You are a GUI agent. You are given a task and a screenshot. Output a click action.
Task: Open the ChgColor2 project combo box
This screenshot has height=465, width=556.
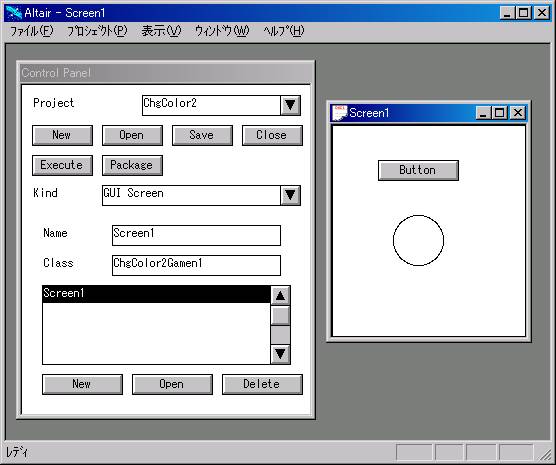tap(221, 105)
